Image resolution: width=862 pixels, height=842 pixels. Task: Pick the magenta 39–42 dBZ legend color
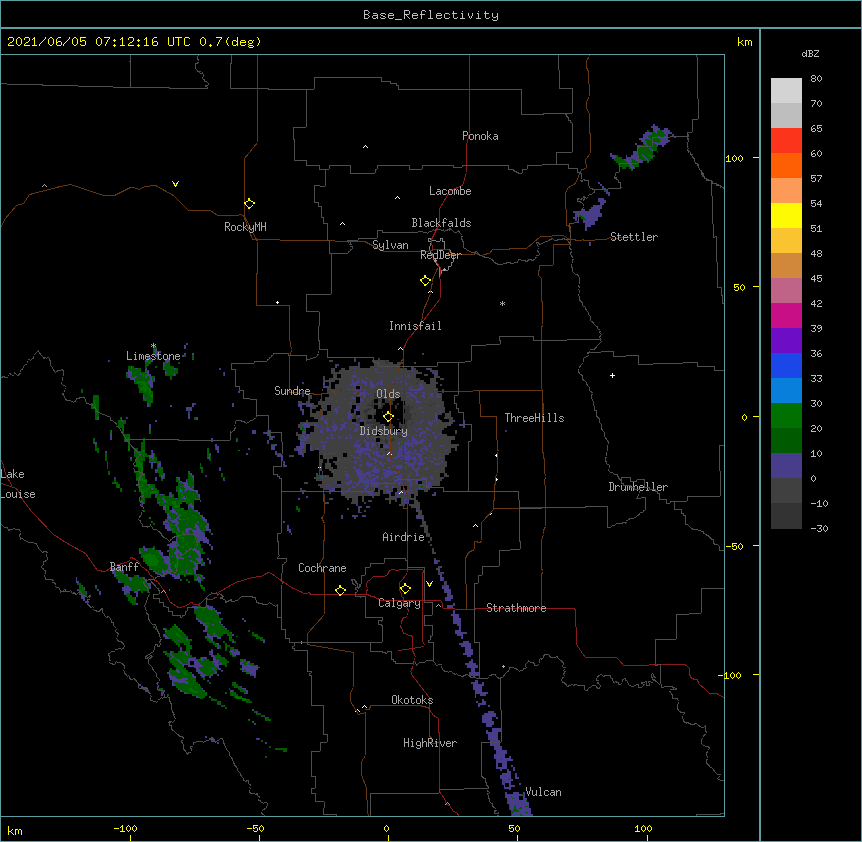point(786,315)
